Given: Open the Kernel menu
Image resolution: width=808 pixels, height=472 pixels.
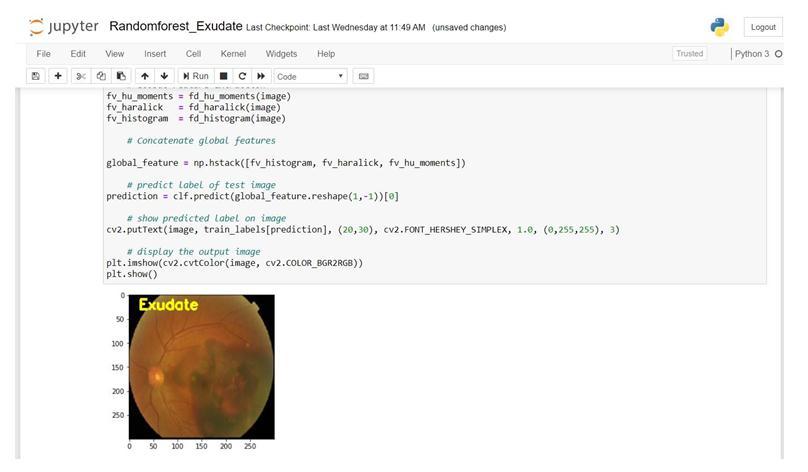Looking at the screenshot, I should pyautogui.click(x=233, y=54).
